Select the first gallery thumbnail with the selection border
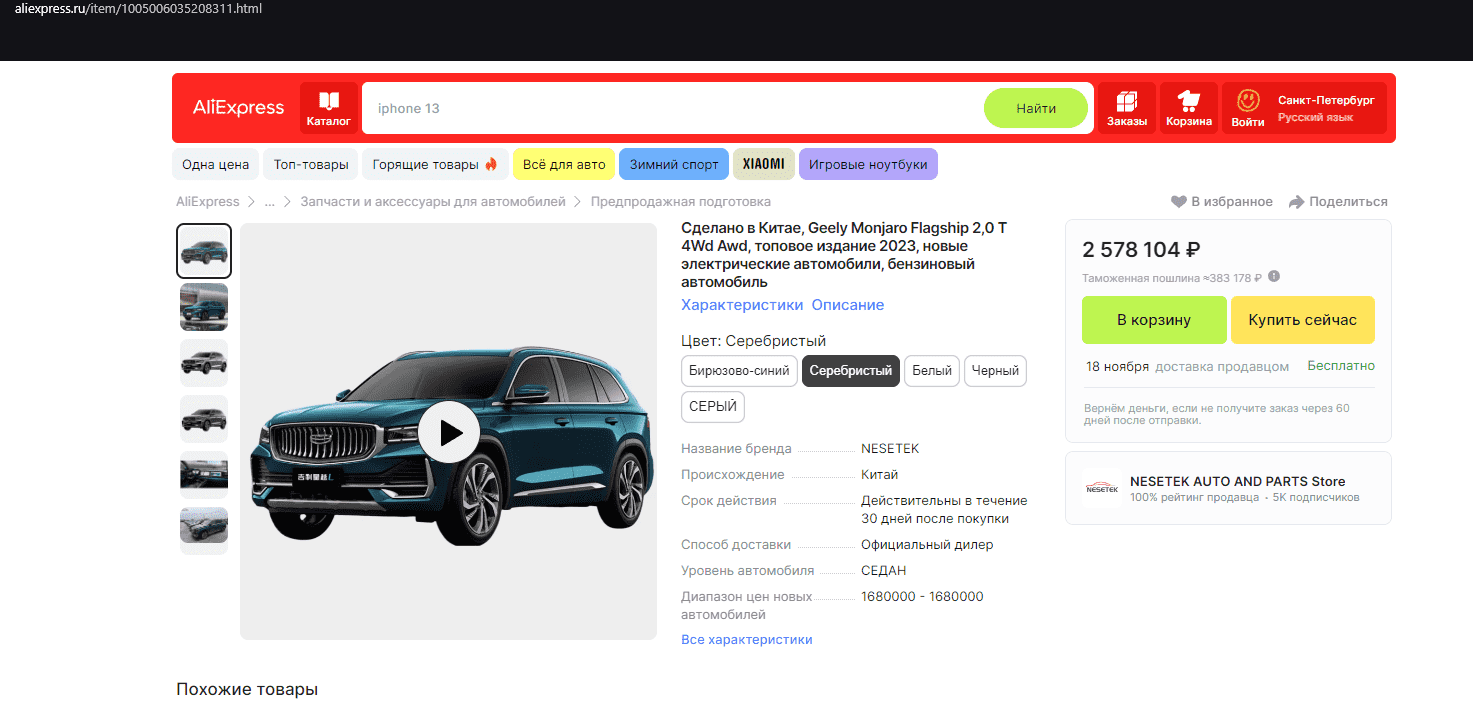This screenshot has height=703, width=1473. (204, 251)
